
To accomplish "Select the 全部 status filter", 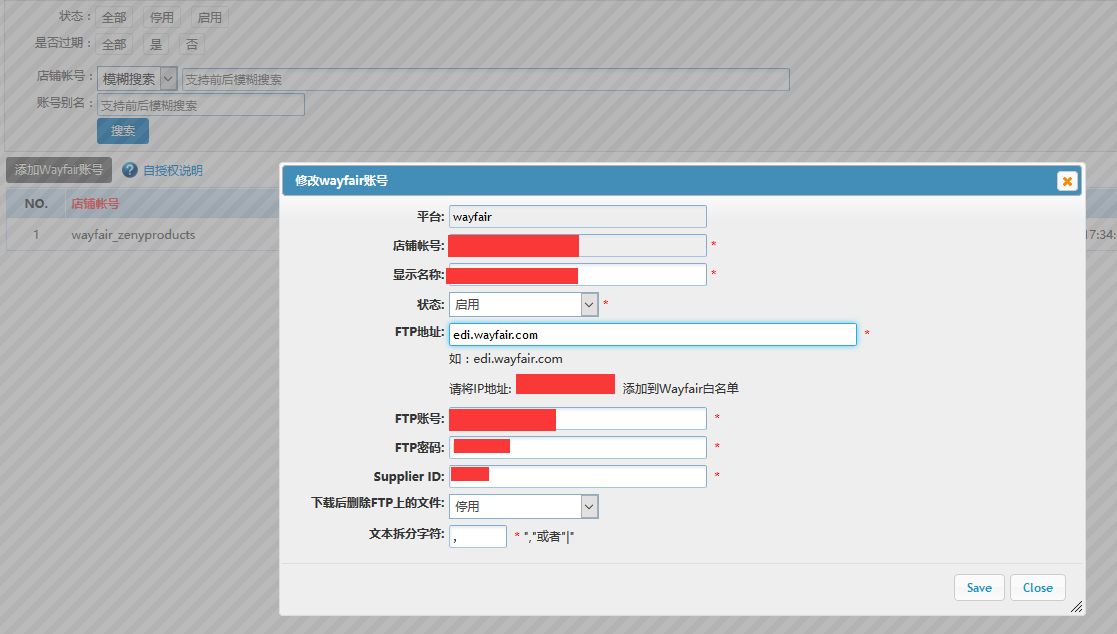I will click(113, 18).
